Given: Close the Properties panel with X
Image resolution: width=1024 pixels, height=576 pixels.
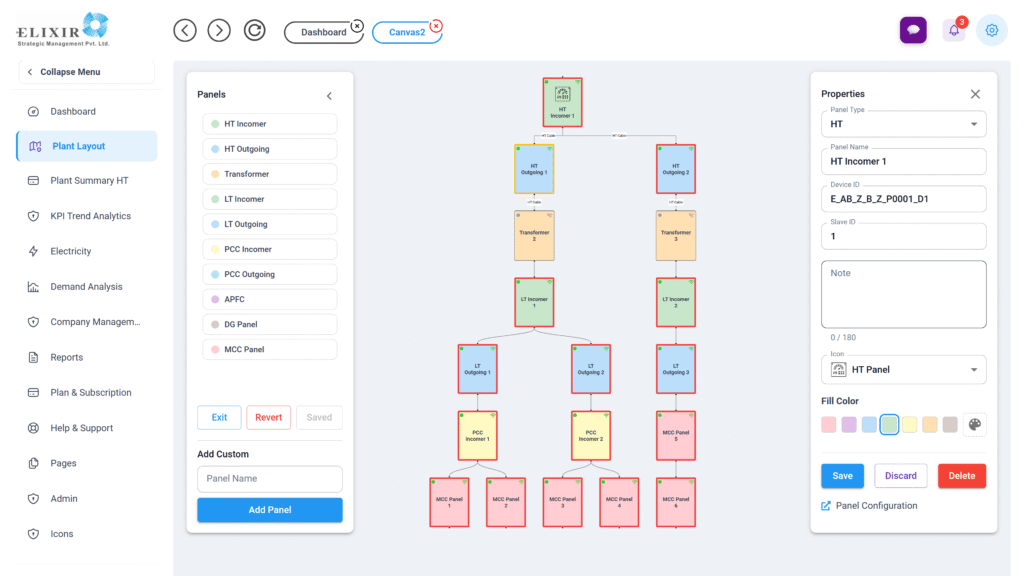Looking at the screenshot, I should 975,94.
